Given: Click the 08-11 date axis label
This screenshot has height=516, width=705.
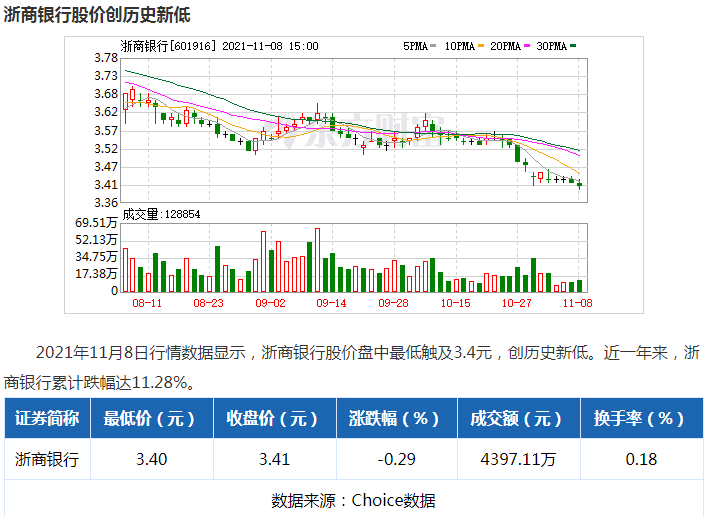Looking at the screenshot, I should coord(147,303).
